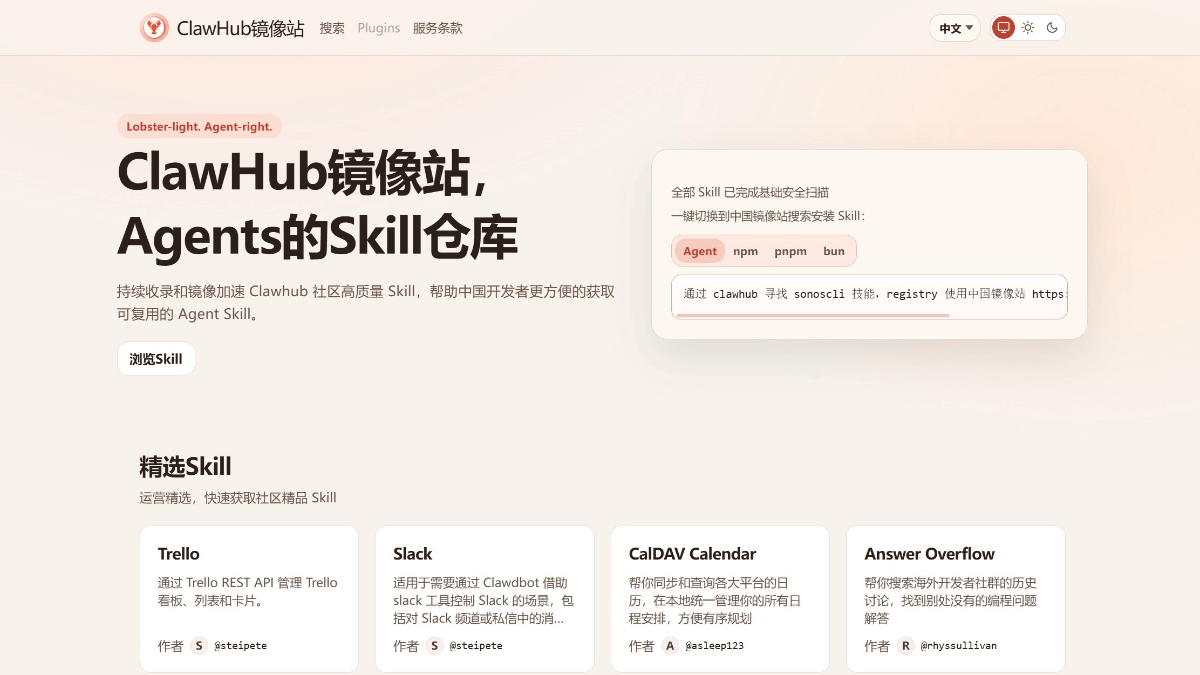
Task: Switch install command to bun
Action: coord(833,251)
